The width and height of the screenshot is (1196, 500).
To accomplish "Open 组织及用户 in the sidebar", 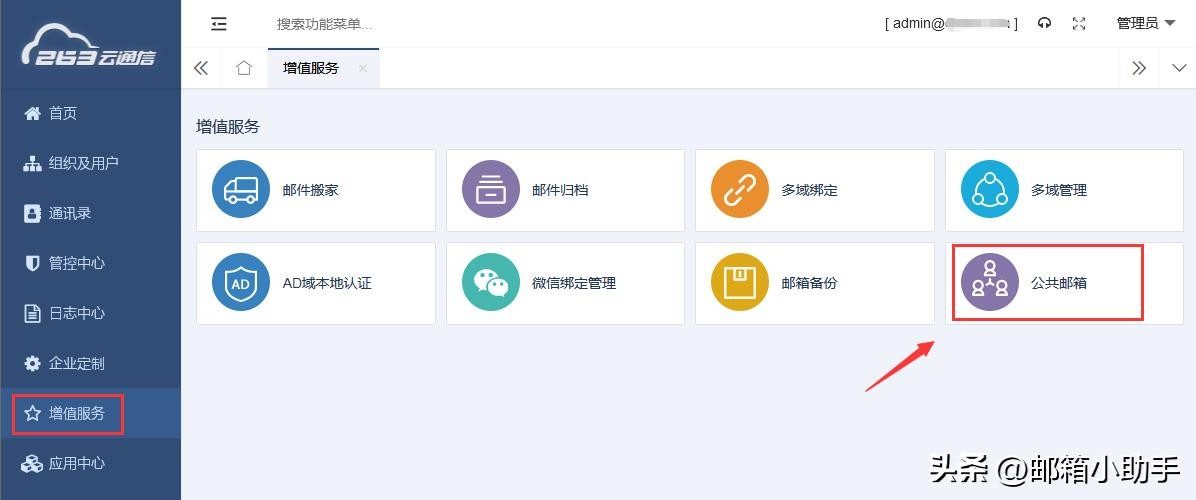I will [x=84, y=163].
